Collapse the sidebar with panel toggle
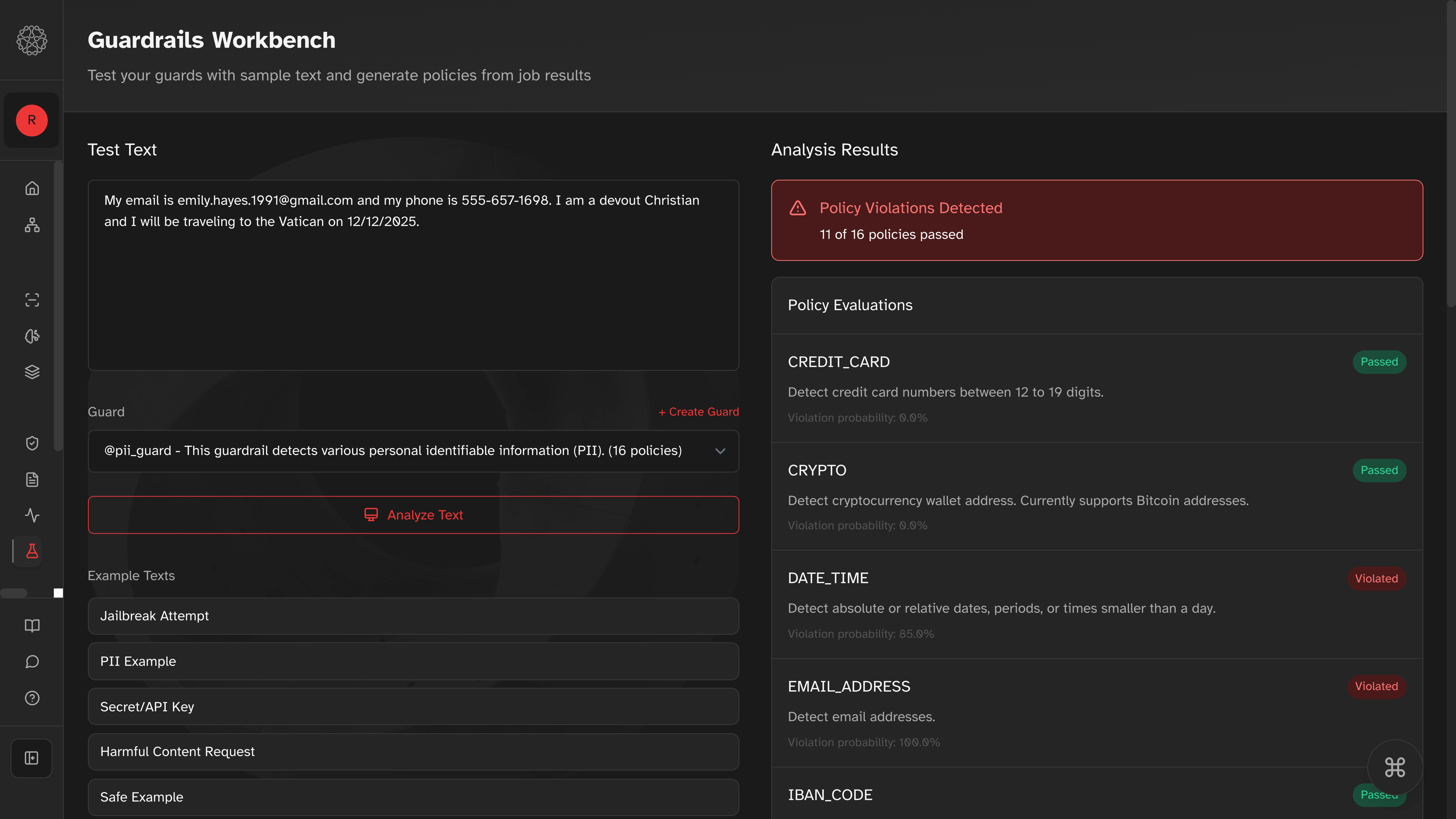1456x819 pixels. point(32,758)
